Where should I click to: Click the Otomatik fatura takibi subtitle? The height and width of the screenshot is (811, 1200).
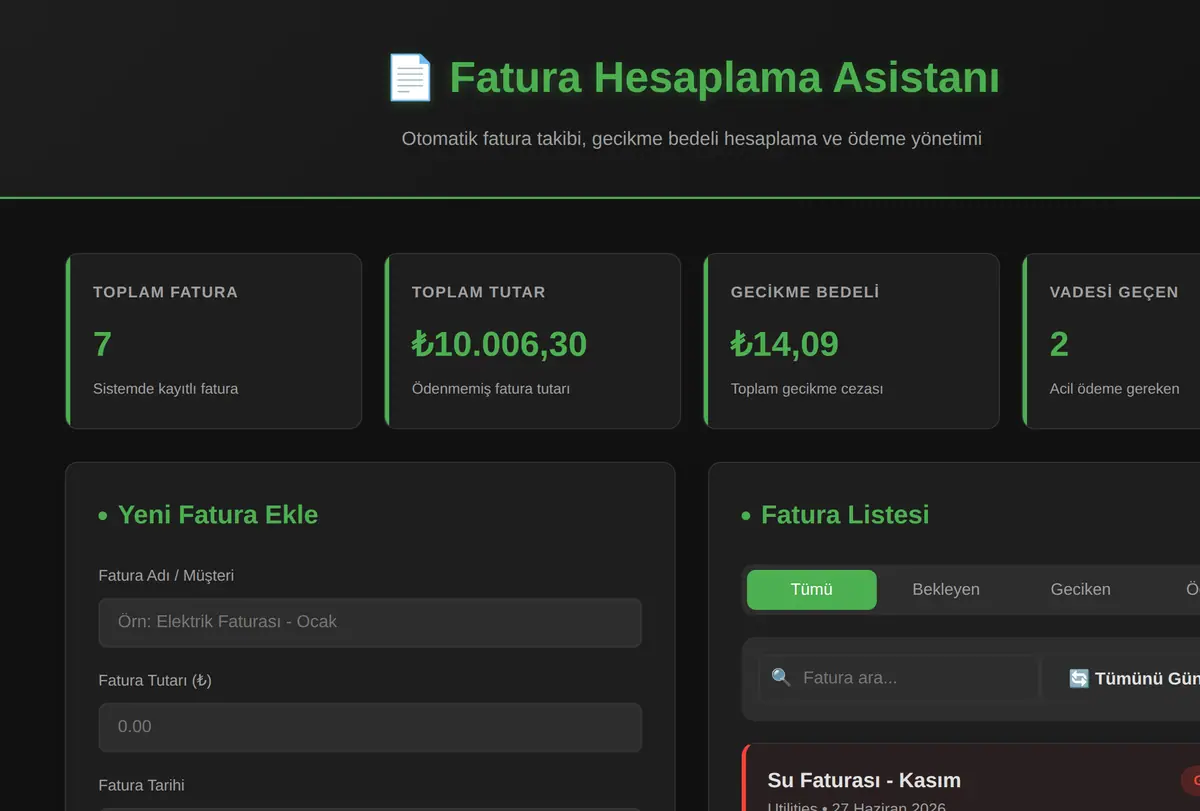coord(692,139)
